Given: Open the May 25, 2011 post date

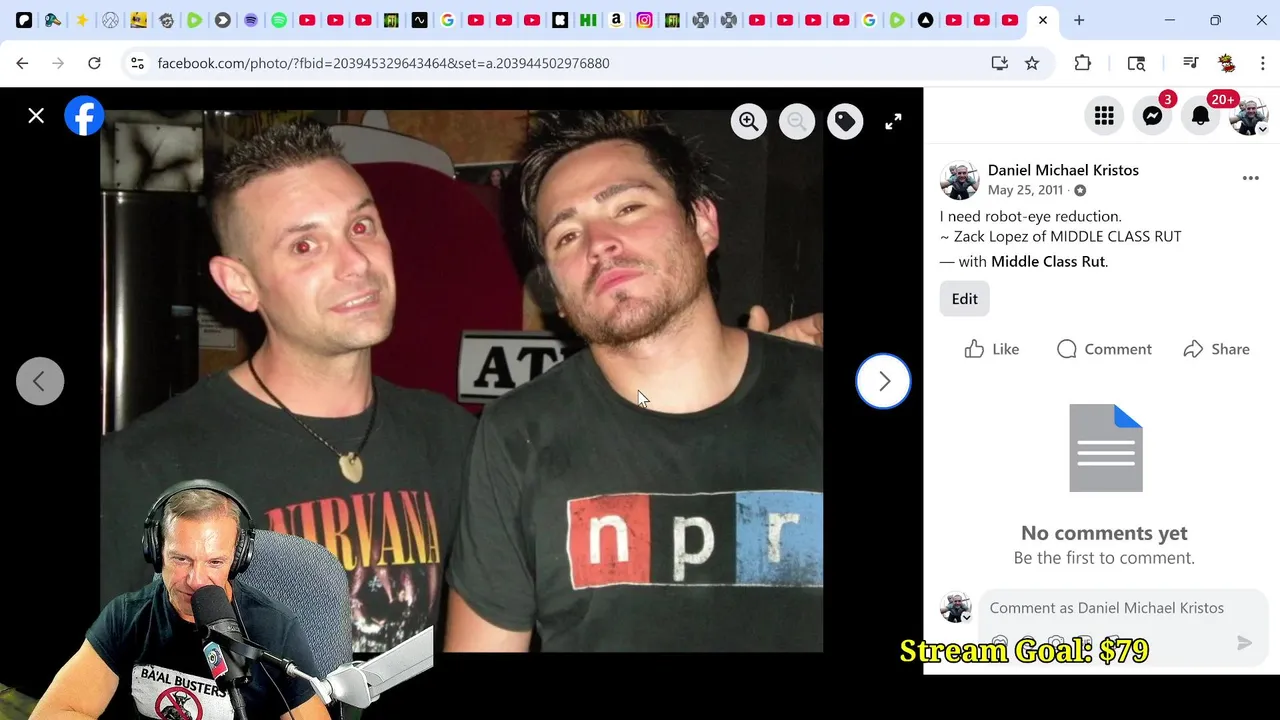Looking at the screenshot, I should (1025, 190).
